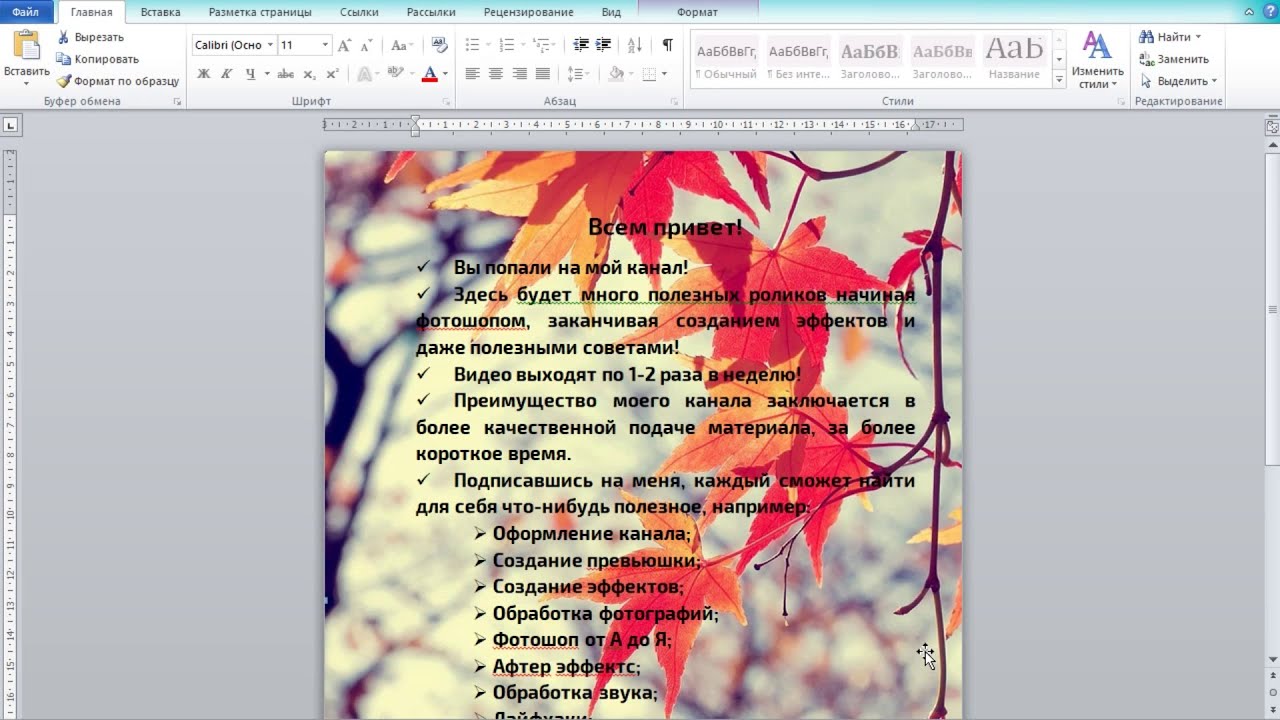Image resolution: width=1280 pixels, height=720 pixels.
Task: Click the heading text "Всем привет!"
Action: [665, 227]
